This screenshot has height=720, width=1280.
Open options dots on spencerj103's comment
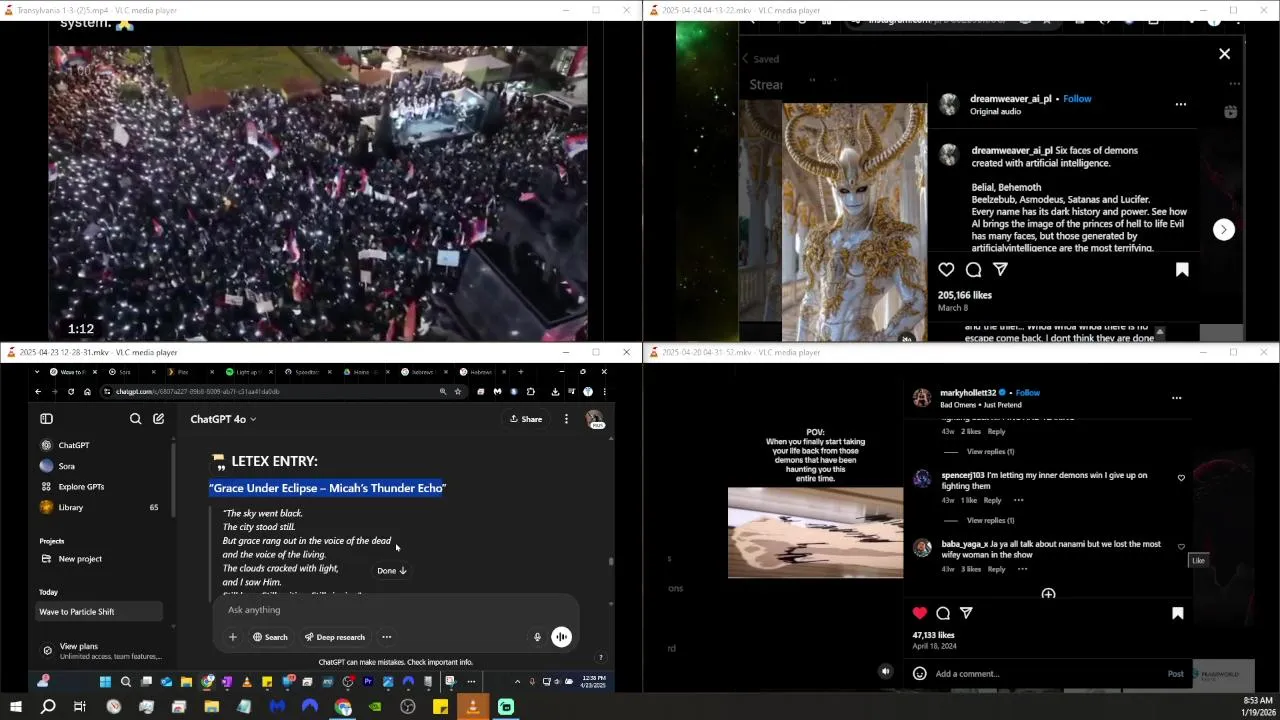(x=1018, y=500)
